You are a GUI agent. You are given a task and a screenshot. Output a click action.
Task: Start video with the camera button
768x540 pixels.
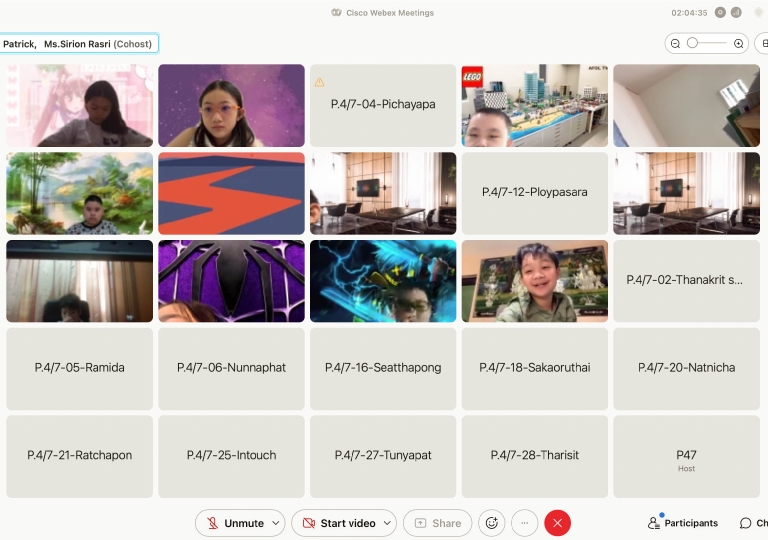337,523
